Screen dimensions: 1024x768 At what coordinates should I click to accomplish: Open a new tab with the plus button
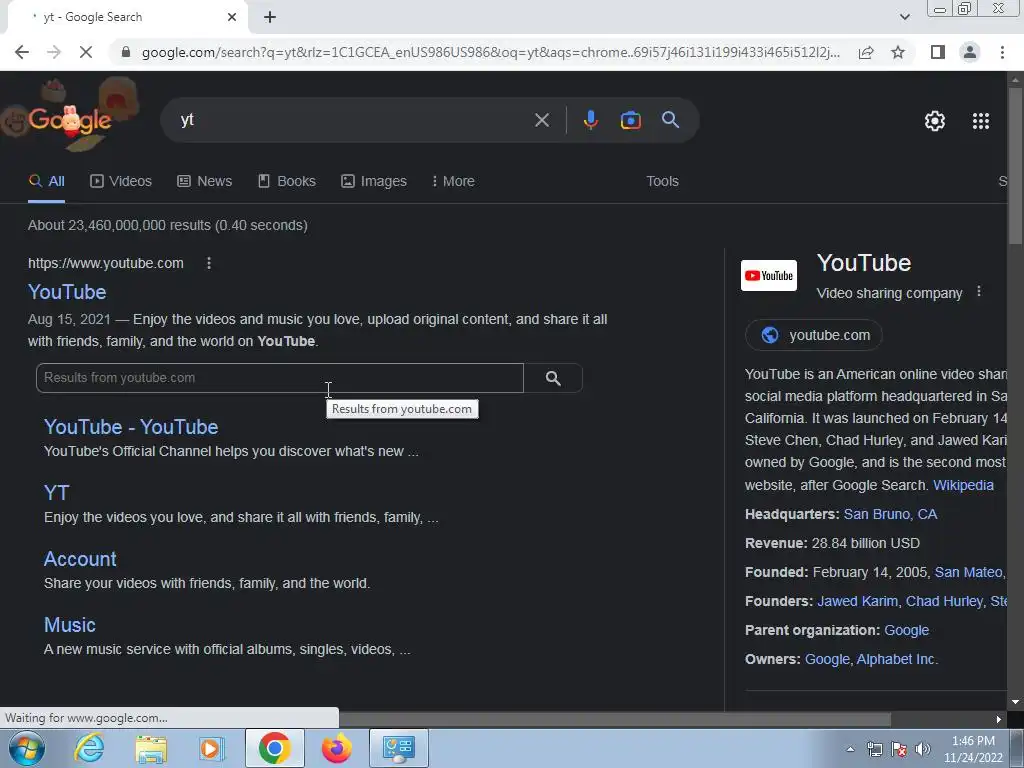(x=270, y=17)
